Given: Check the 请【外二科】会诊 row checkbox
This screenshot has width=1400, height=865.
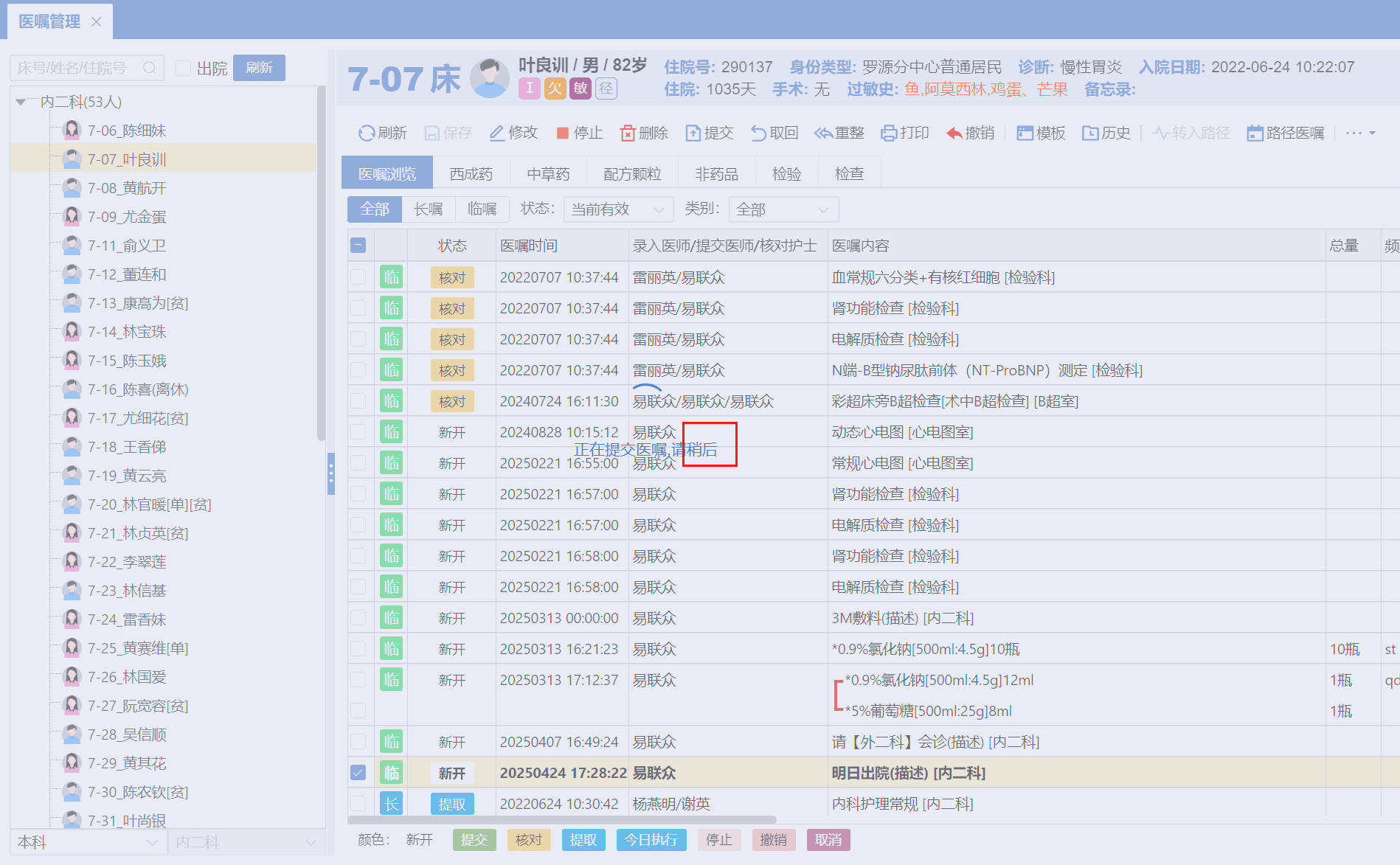Looking at the screenshot, I should point(358,742).
